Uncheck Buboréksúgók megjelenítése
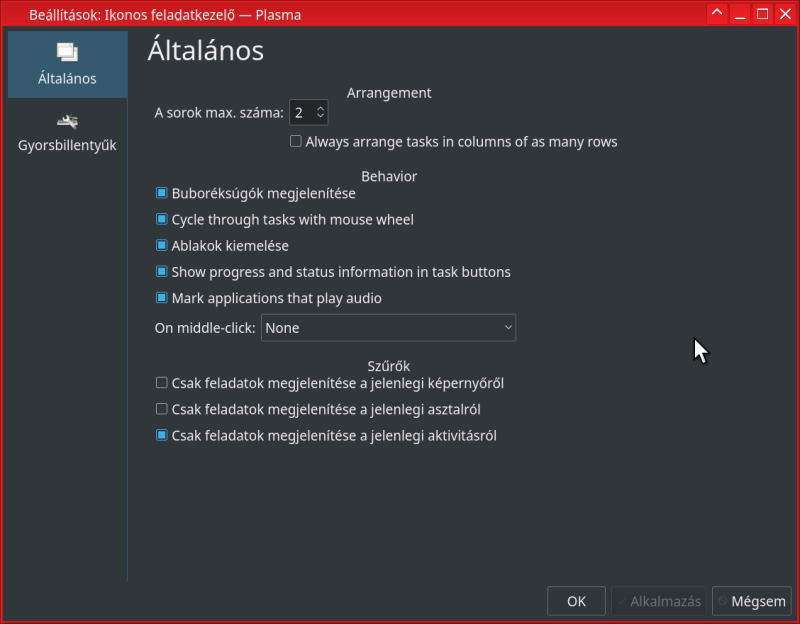800x624 pixels. pyautogui.click(x=162, y=193)
